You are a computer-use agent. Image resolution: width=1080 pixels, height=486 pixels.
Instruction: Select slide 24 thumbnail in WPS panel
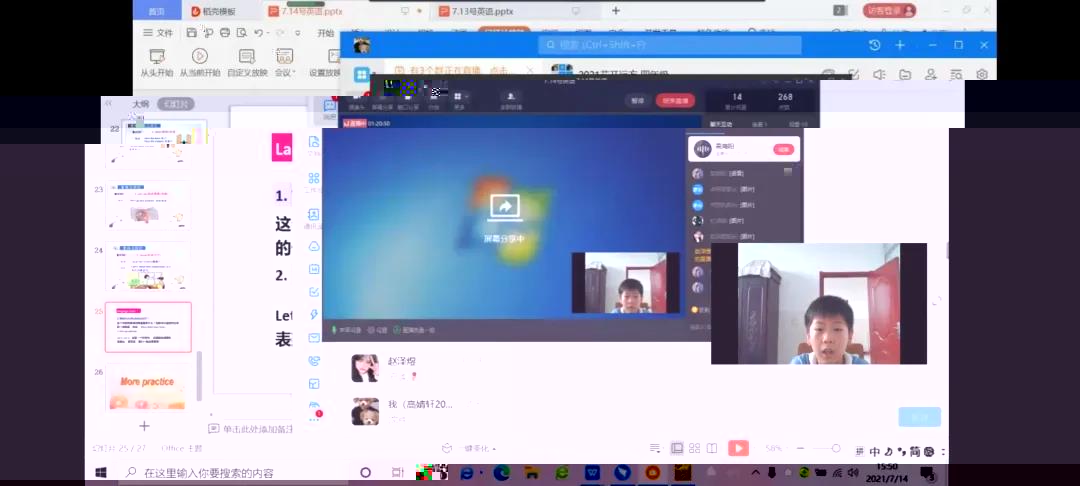click(x=147, y=266)
